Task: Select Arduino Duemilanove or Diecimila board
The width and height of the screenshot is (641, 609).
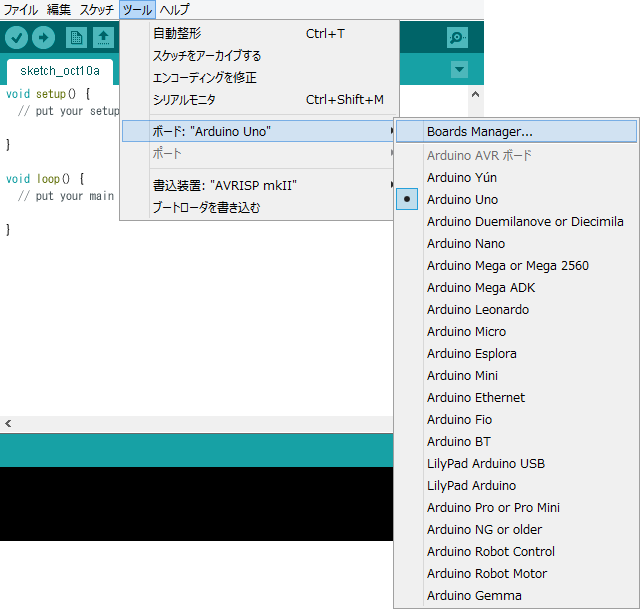Action: 516,222
